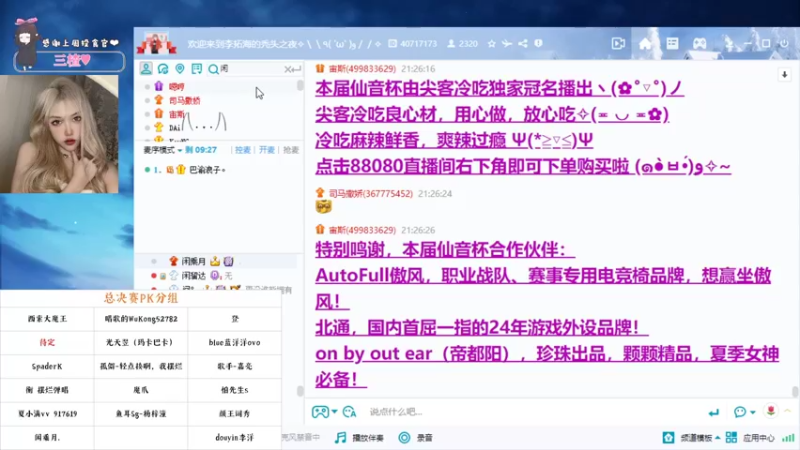
Task: Click the 录音 record button
Action: (x=416, y=438)
